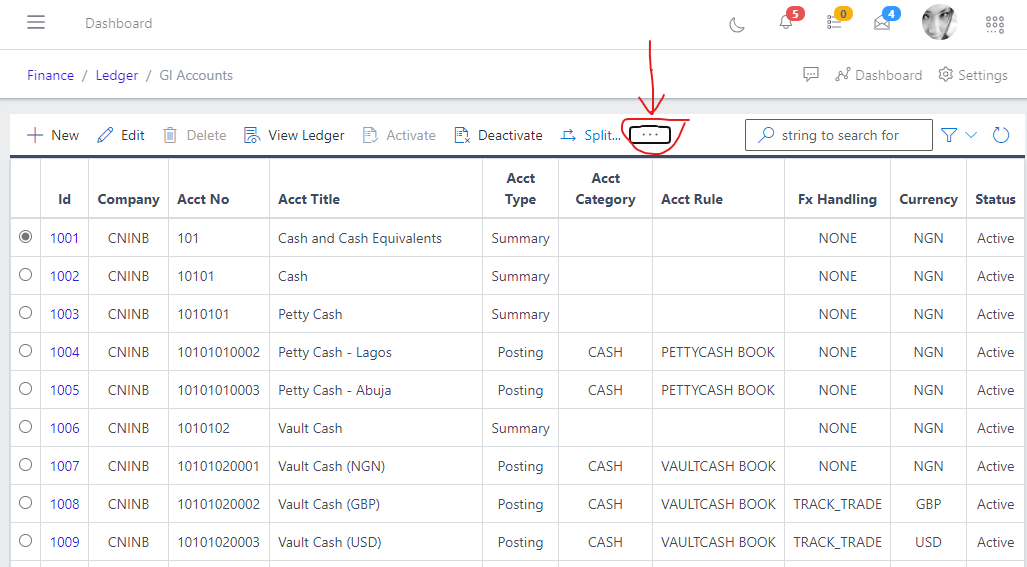Select the radio for account 1004
The height and width of the screenshot is (567, 1027).
pos(26,350)
